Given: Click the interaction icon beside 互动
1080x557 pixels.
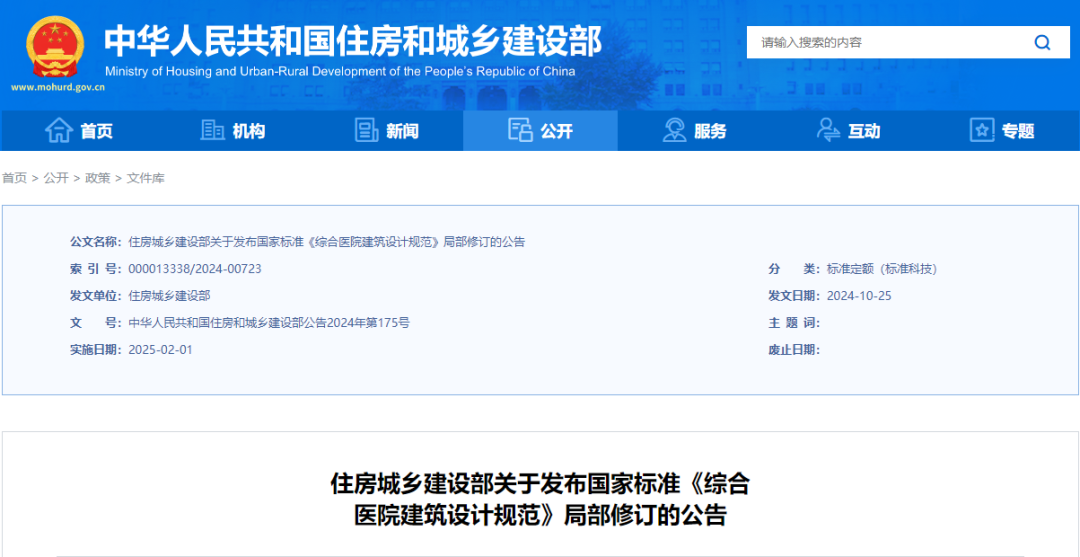Looking at the screenshot, I should pyautogui.click(x=828, y=130).
